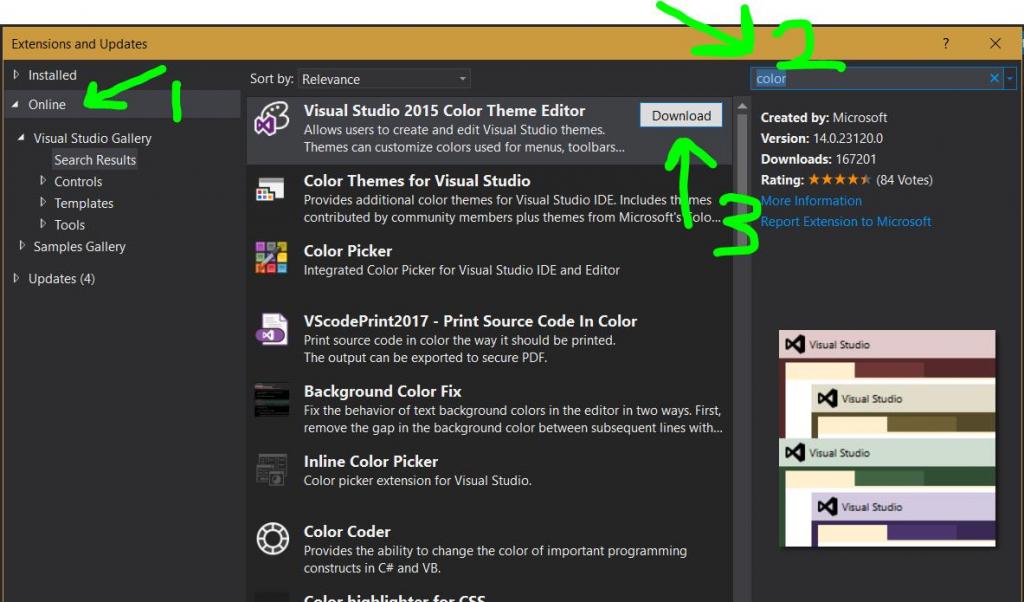Click the Background Color Fix extension icon
This screenshot has width=1024, height=602.
[x=270, y=400]
